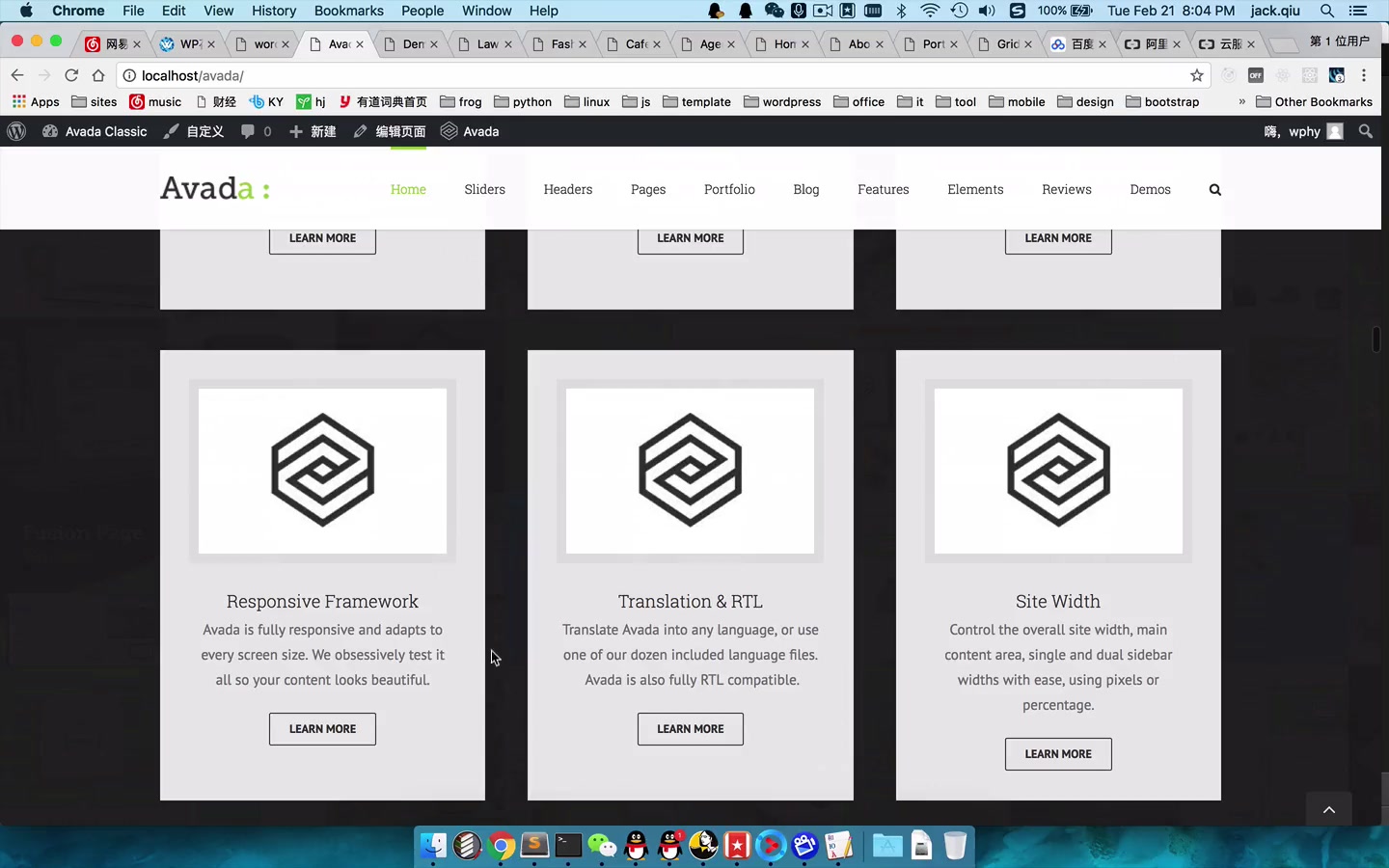Open the sites bookmark folder
The height and width of the screenshot is (868, 1389).
point(95,101)
